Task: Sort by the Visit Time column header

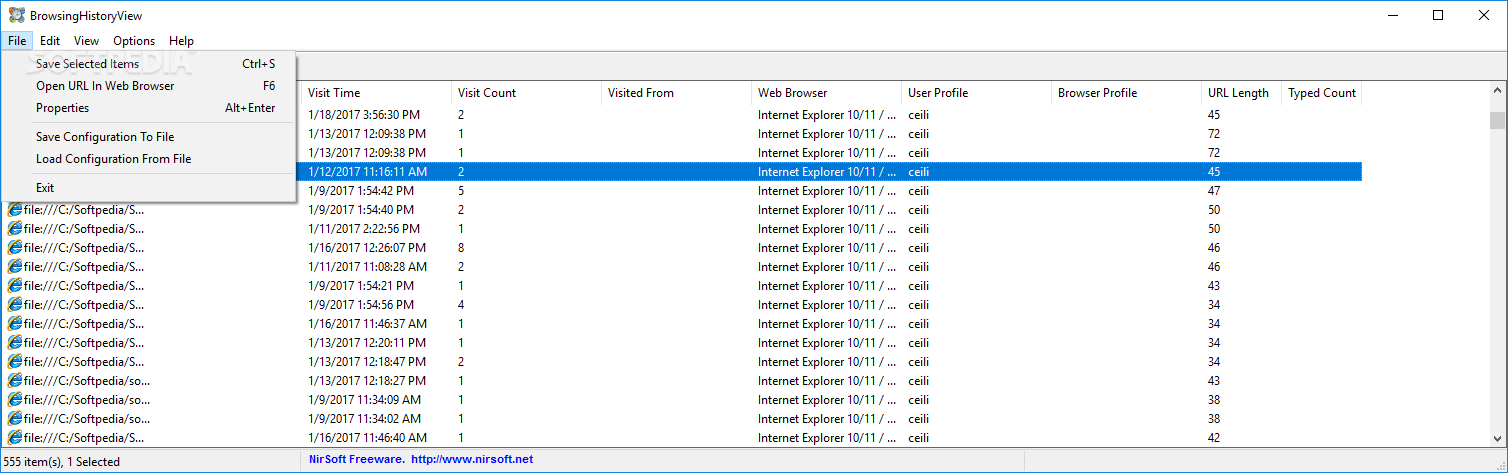Action: coord(376,93)
